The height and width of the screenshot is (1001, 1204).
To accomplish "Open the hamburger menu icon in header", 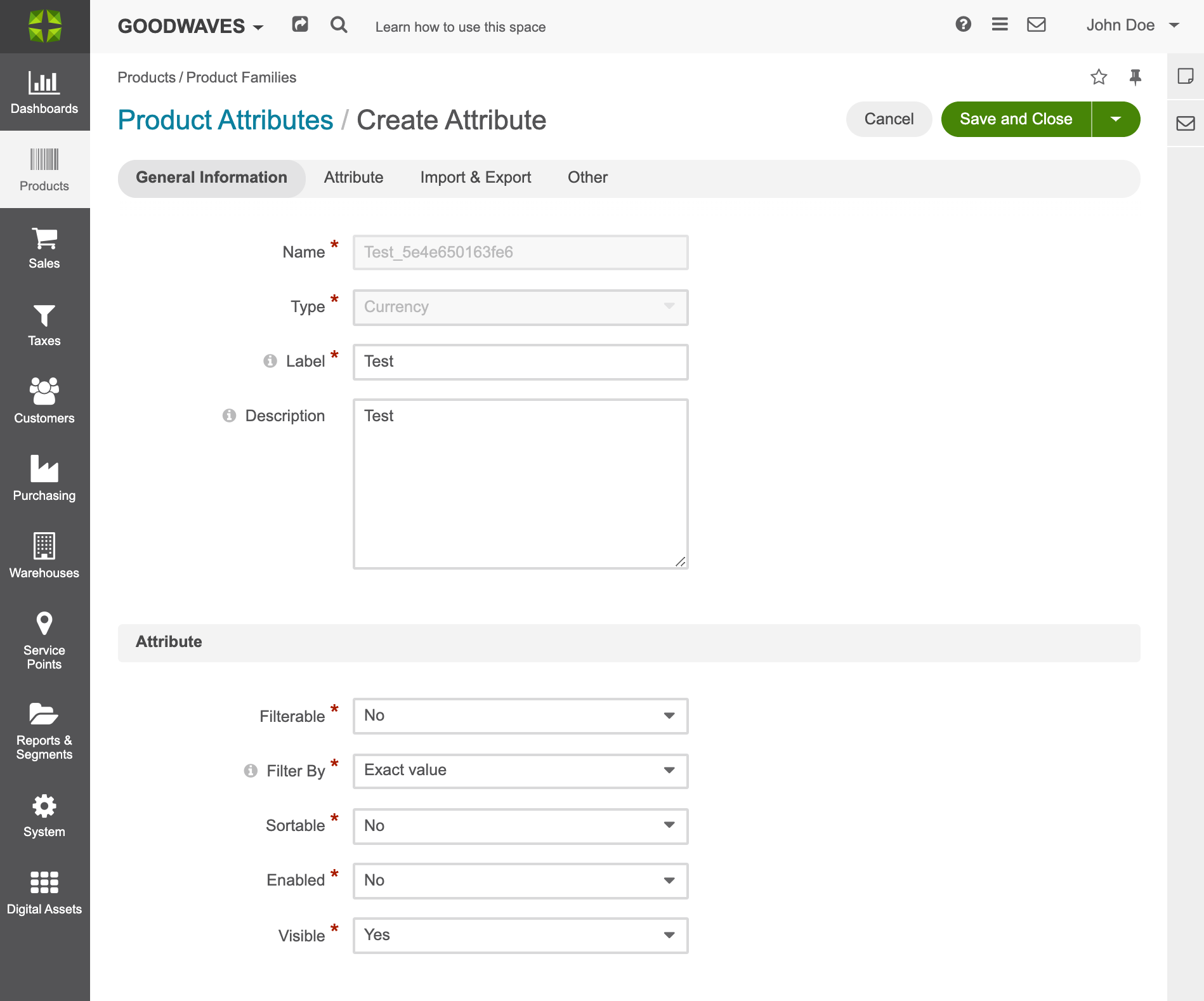I will pyautogui.click(x=1000, y=25).
